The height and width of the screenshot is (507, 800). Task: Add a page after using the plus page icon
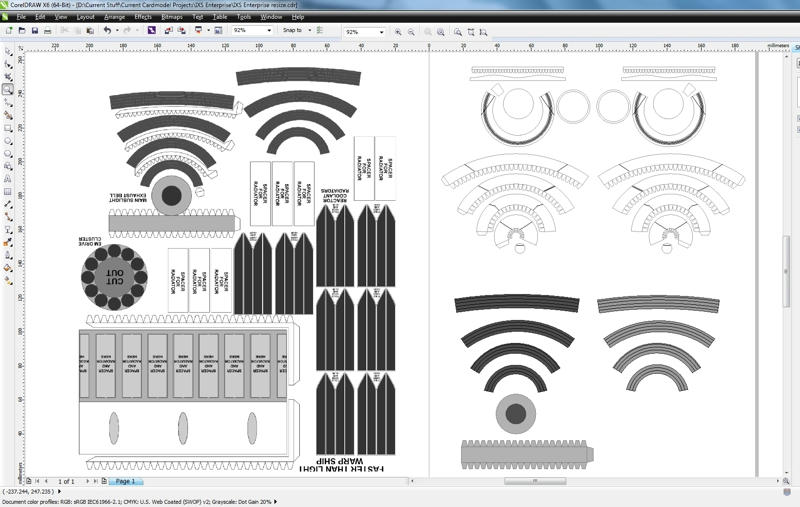[x=104, y=481]
